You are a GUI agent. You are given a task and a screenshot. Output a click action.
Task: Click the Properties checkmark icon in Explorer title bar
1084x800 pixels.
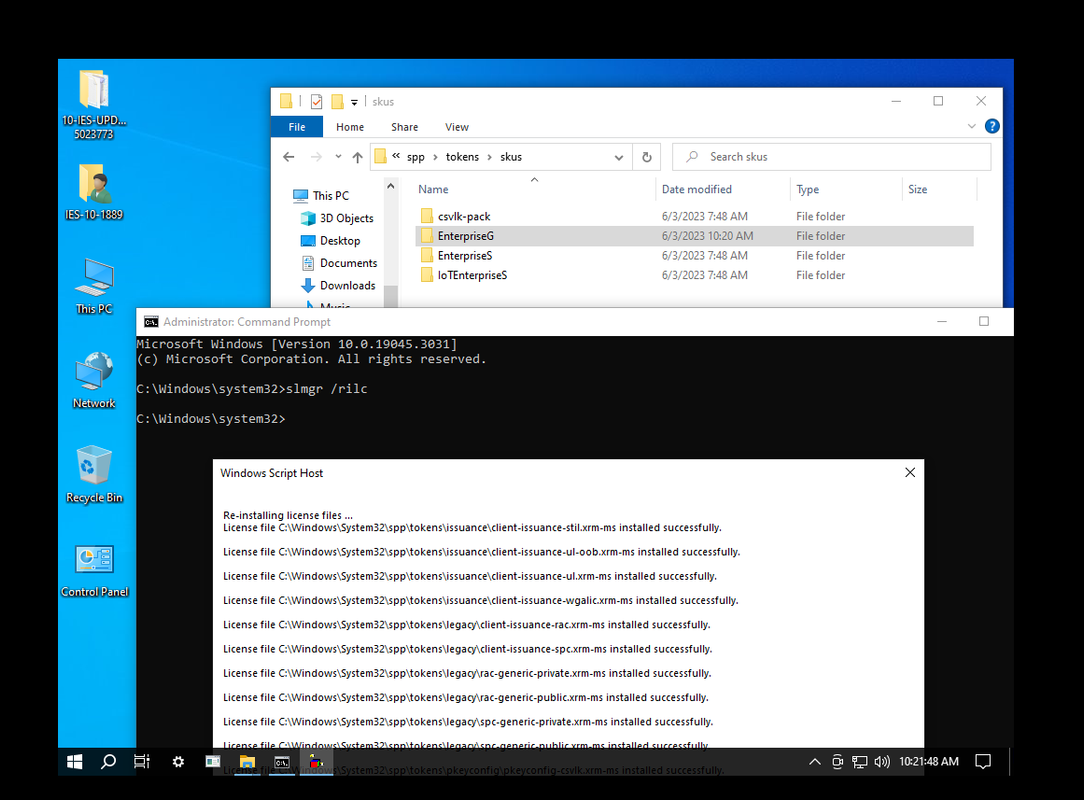(317, 102)
